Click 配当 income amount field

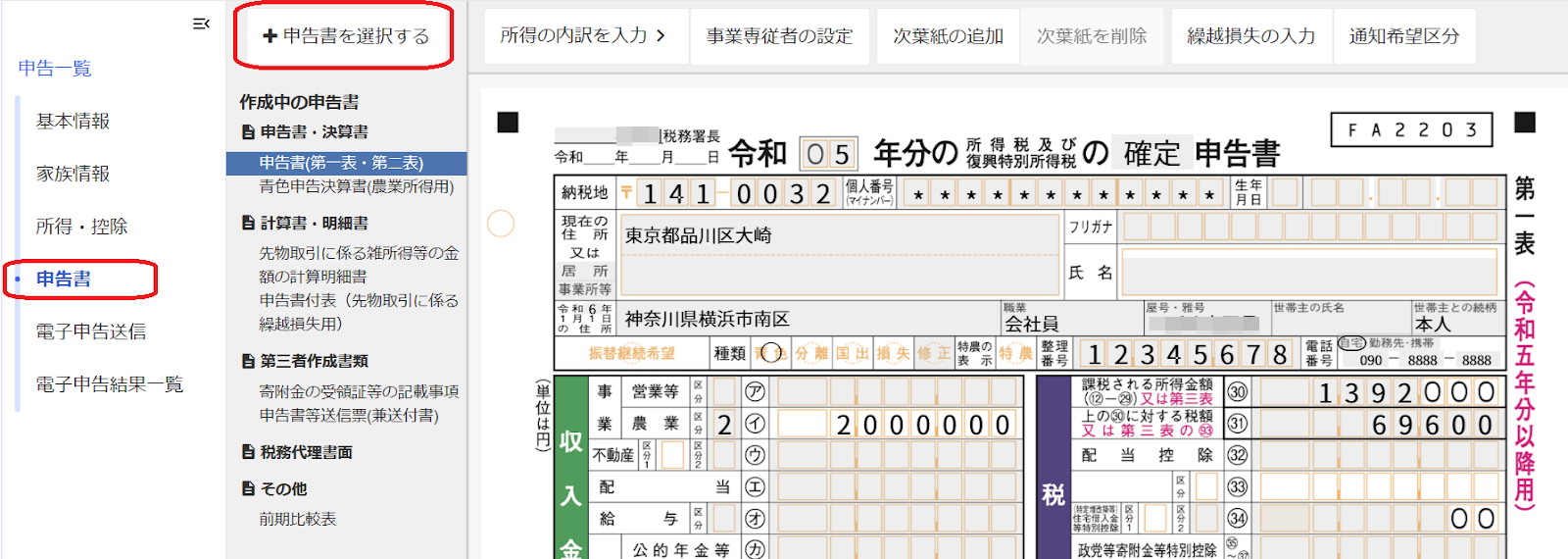click(896, 486)
